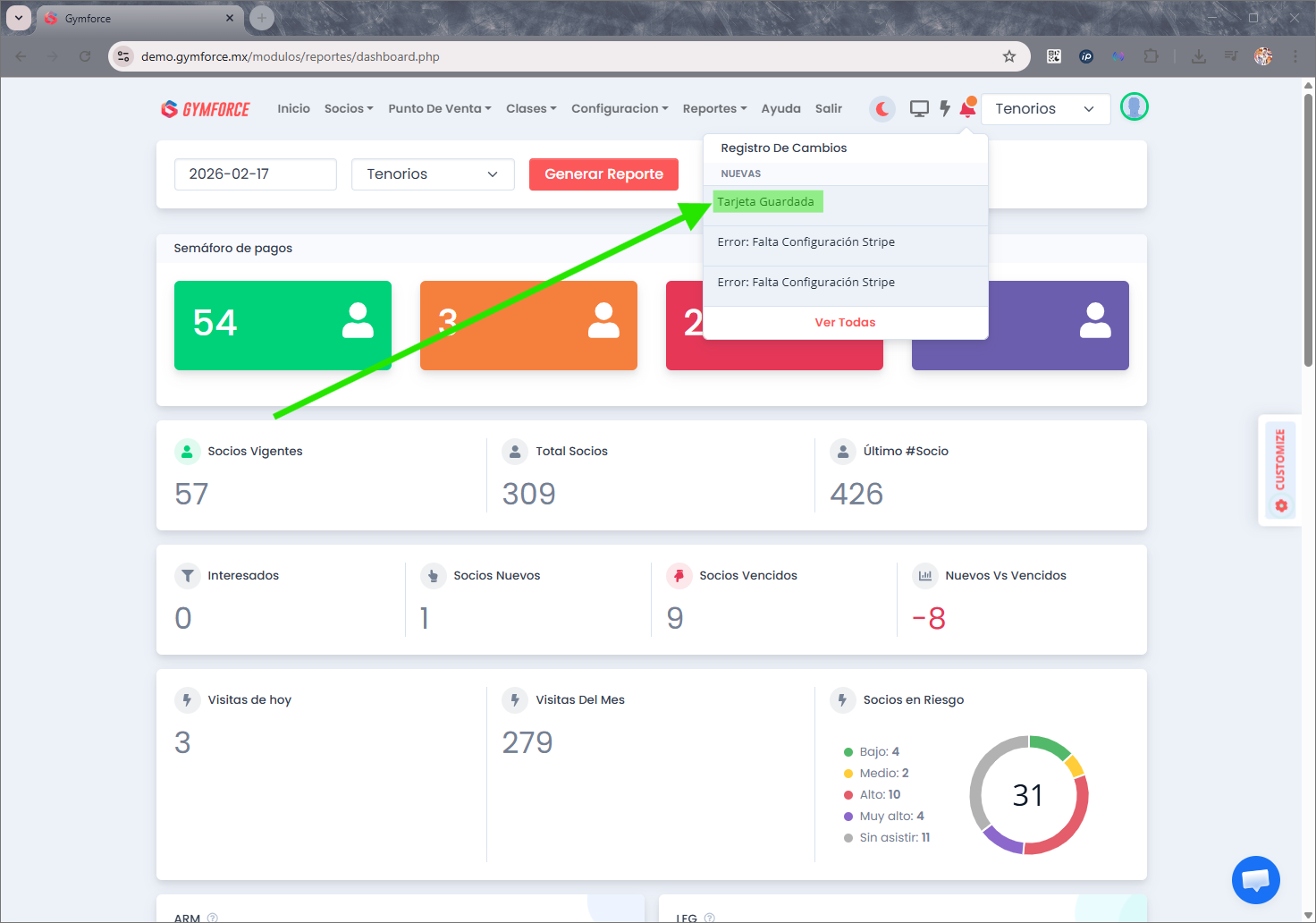The width and height of the screenshot is (1316, 923).
Task: Bookmark this page with the star icon
Action: pyautogui.click(x=1009, y=56)
